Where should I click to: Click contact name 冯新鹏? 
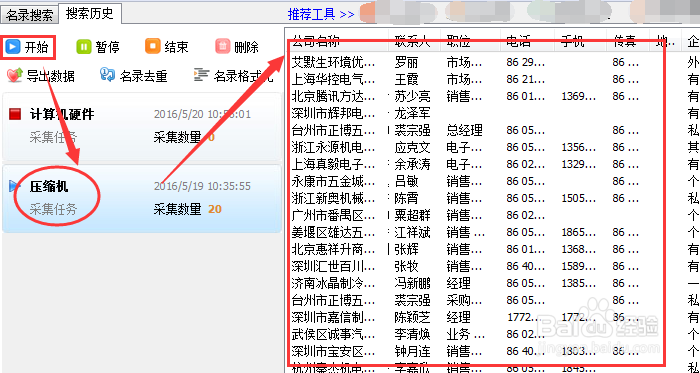pyautogui.click(x=412, y=283)
